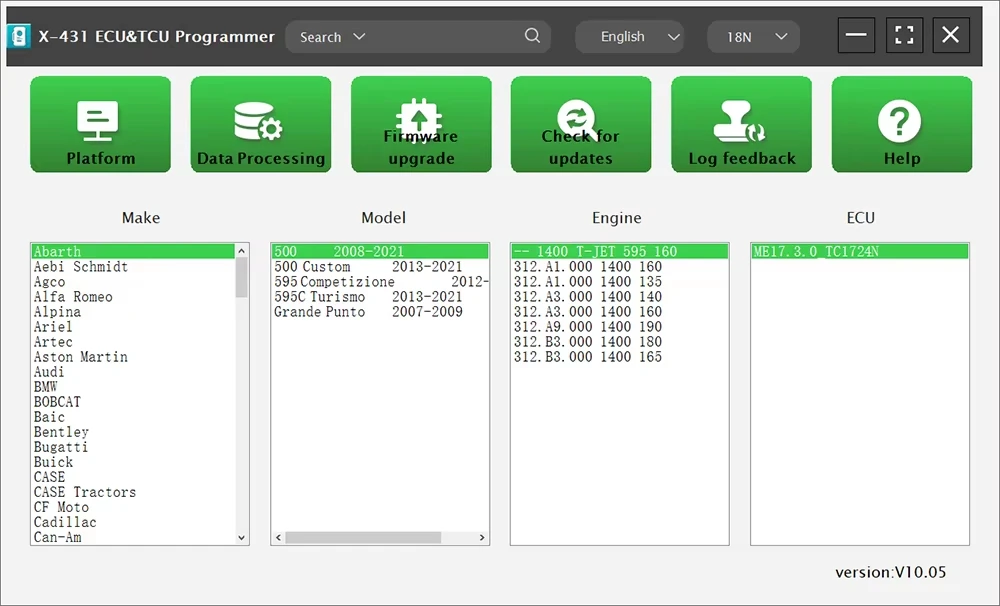Click Make list scroll-down arrow
The image size is (1000, 606).
[x=241, y=537]
